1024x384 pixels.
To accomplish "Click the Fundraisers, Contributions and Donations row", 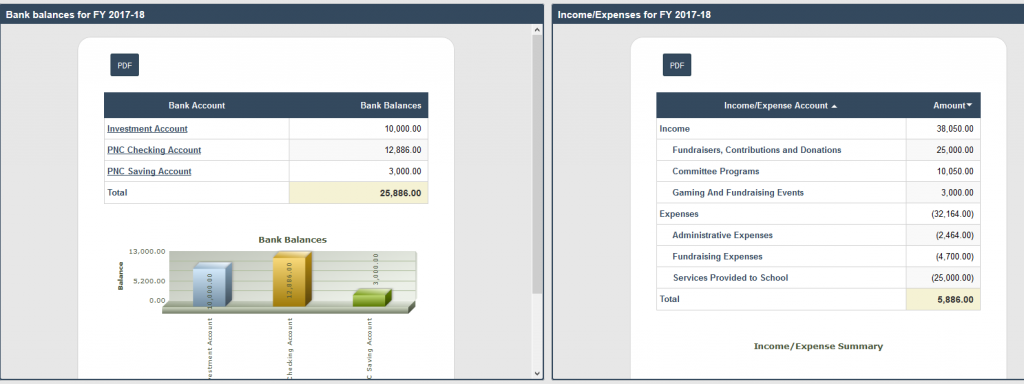I will point(818,150).
